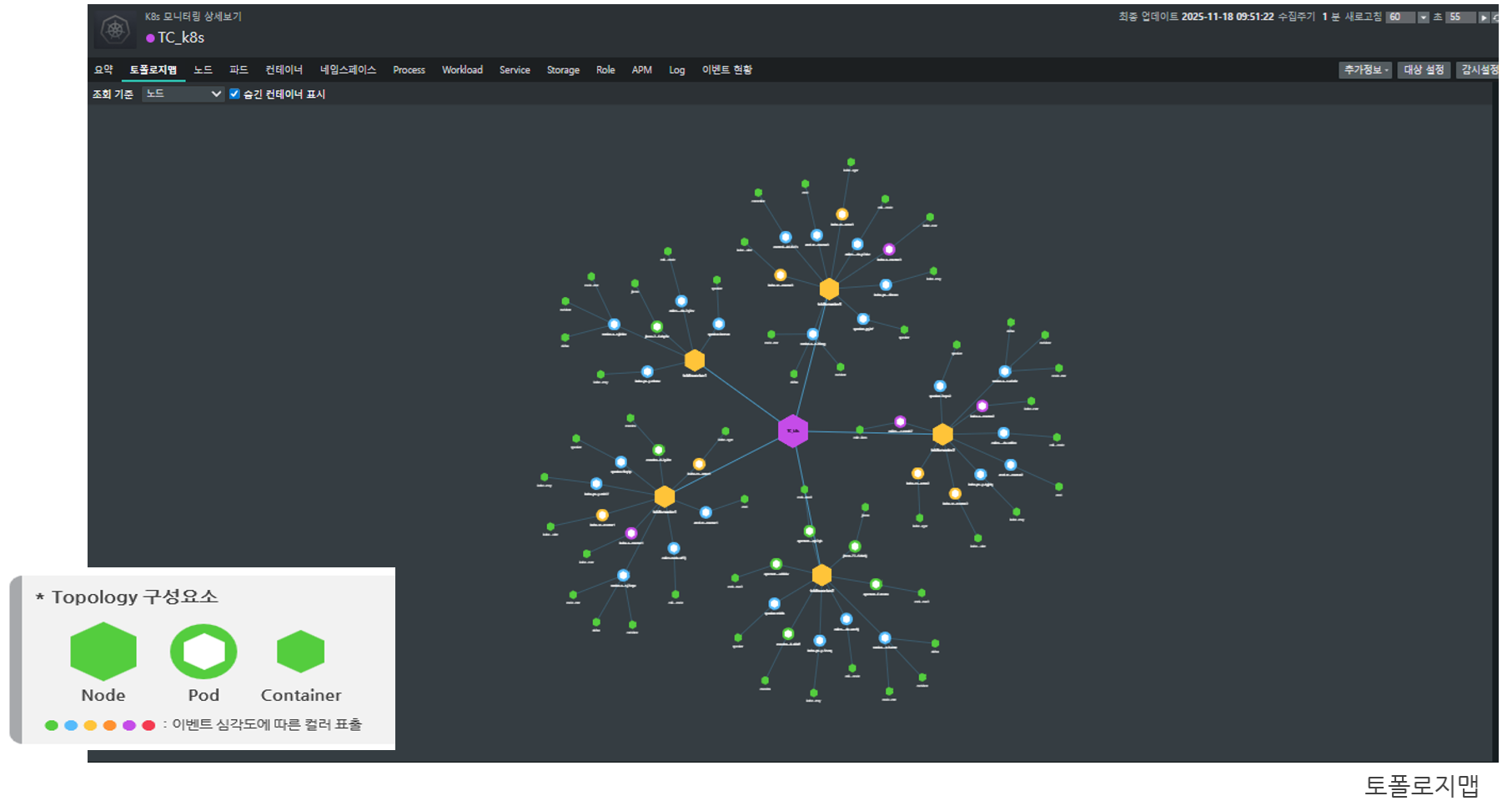
Task: Open the 조회 기준 dropdown set to 노드
Action: point(183,94)
